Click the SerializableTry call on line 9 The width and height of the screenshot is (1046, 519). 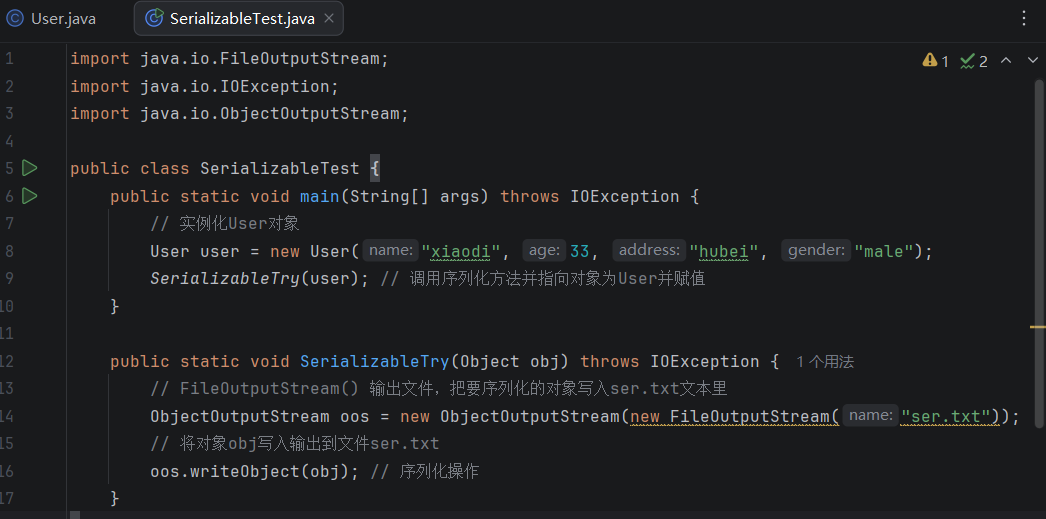tap(225, 279)
